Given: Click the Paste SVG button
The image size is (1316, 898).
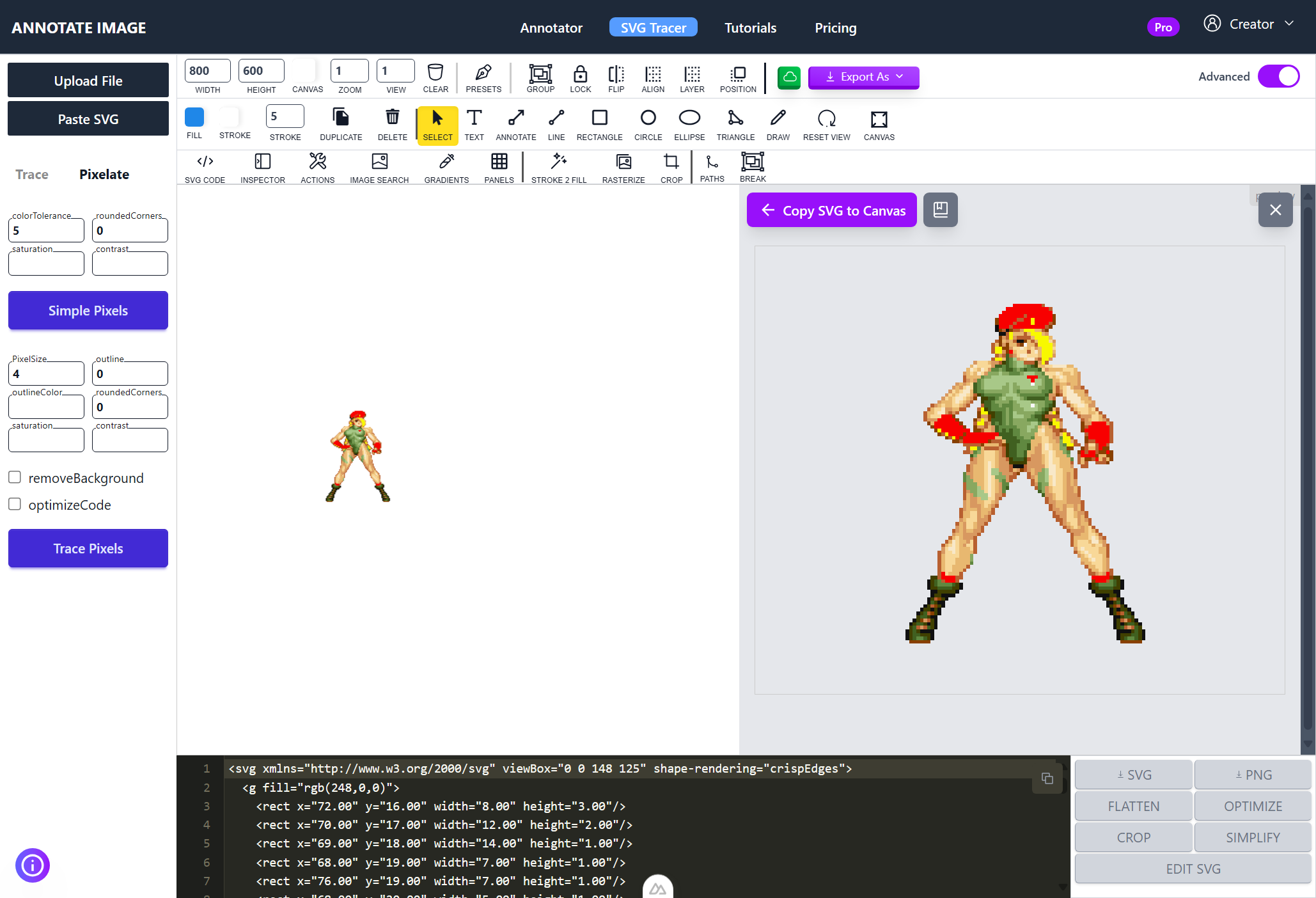Looking at the screenshot, I should [x=88, y=118].
